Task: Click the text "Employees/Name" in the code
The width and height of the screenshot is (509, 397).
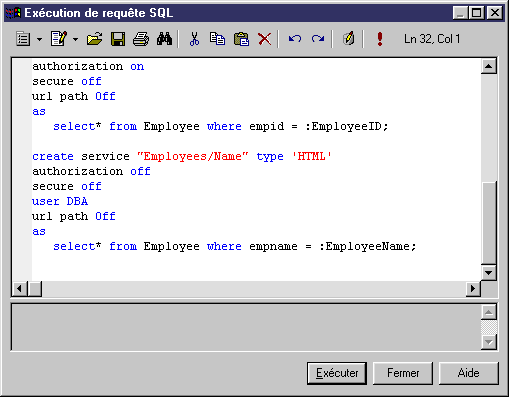Action: [193, 156]
